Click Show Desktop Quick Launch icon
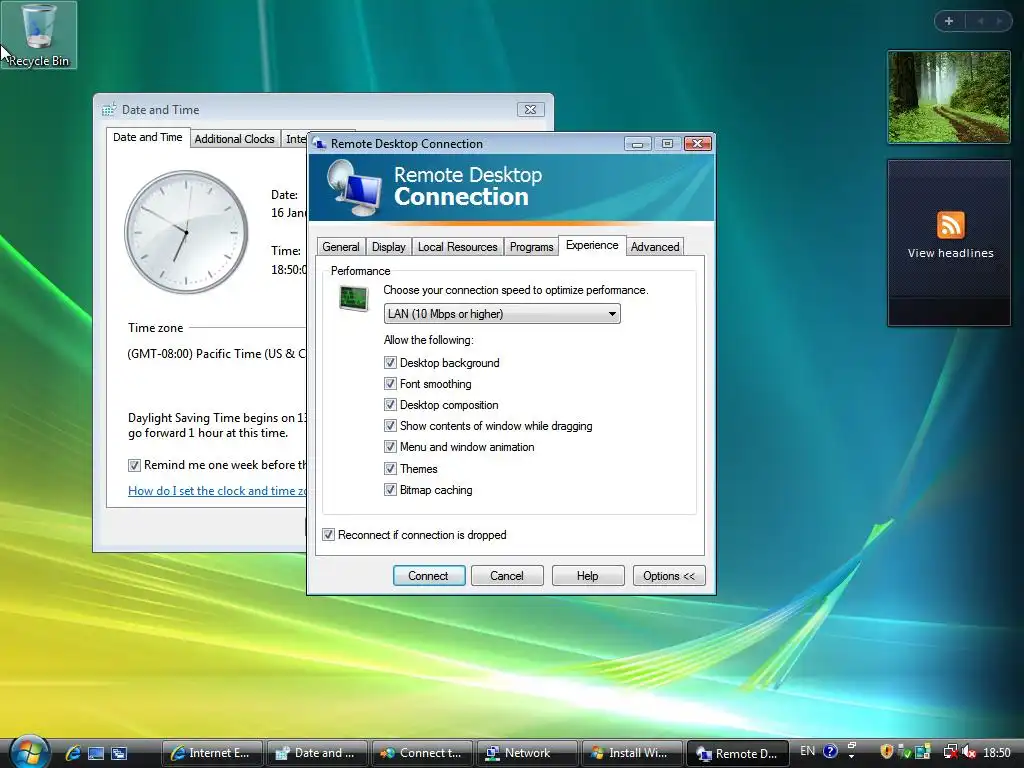 (x=96, y=753)
